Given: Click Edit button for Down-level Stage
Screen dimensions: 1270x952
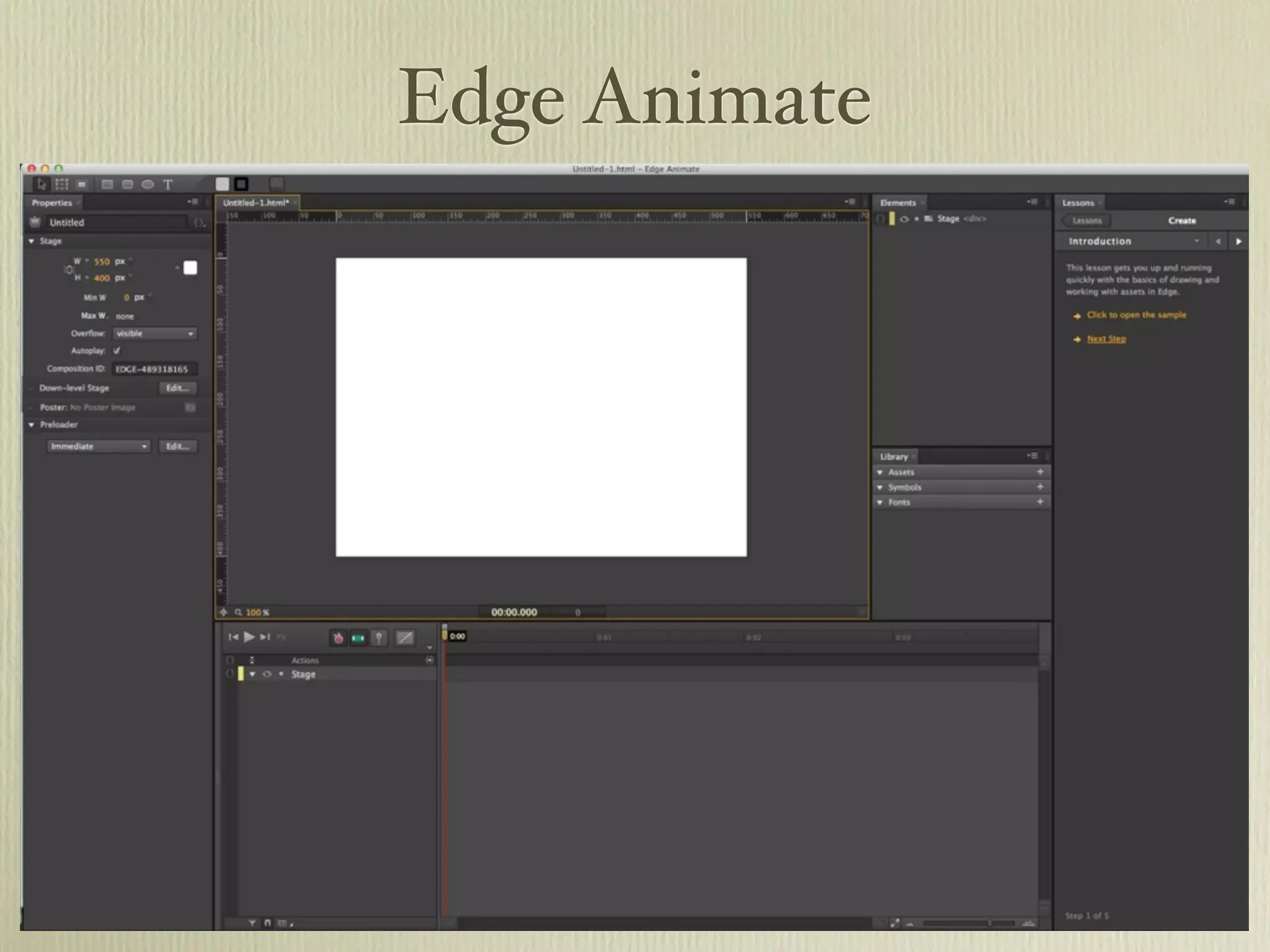Looking at the screenshot, I should click(x=177, y=388).
